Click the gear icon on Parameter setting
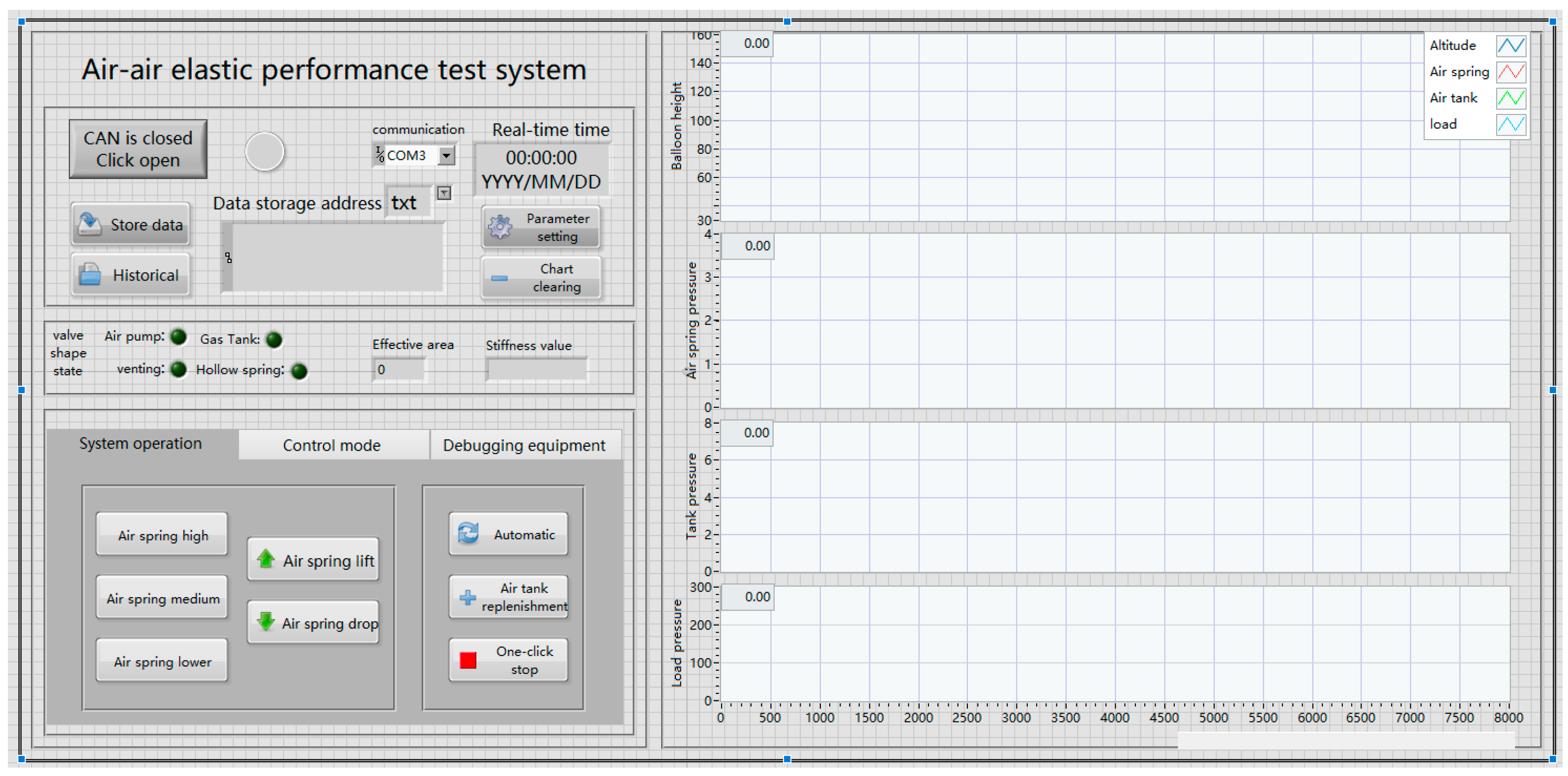This screenshot has width=1568, height=776. pyautogui.click(x=500, y=227)
